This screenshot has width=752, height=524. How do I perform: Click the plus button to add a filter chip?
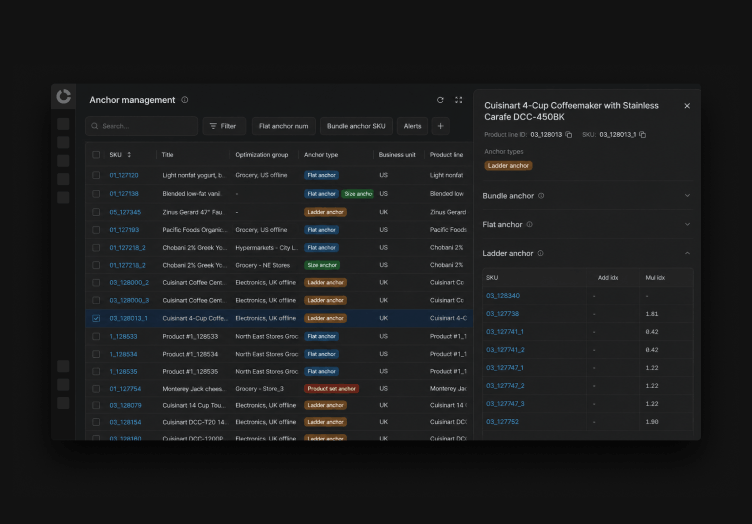coord(440,126)
